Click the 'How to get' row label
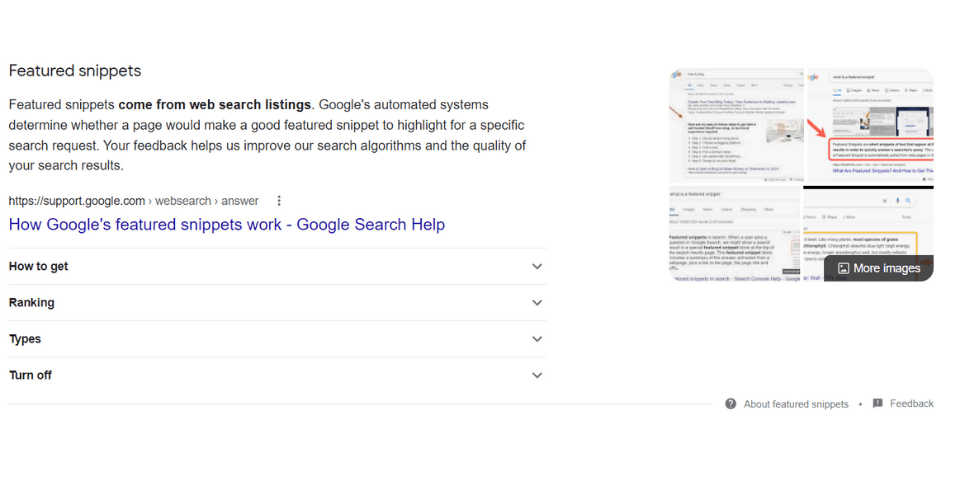The image size is (960, 480). point(39,266)
